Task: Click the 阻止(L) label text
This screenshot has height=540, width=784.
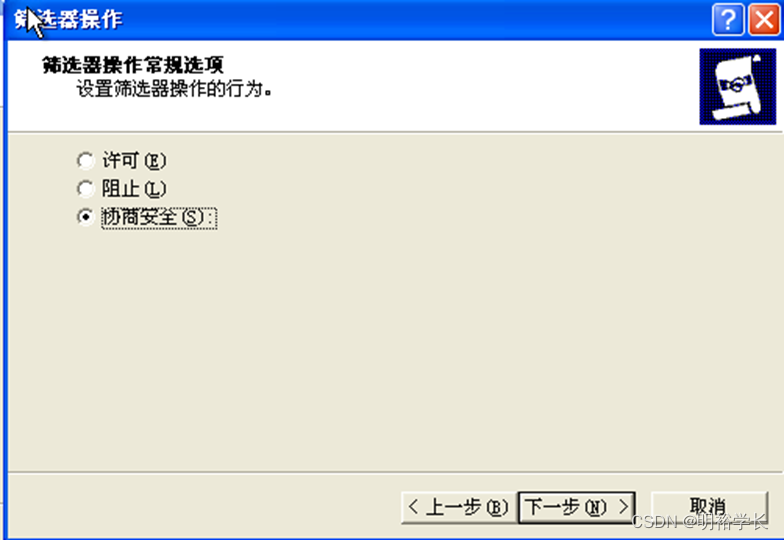Action: 134,188
